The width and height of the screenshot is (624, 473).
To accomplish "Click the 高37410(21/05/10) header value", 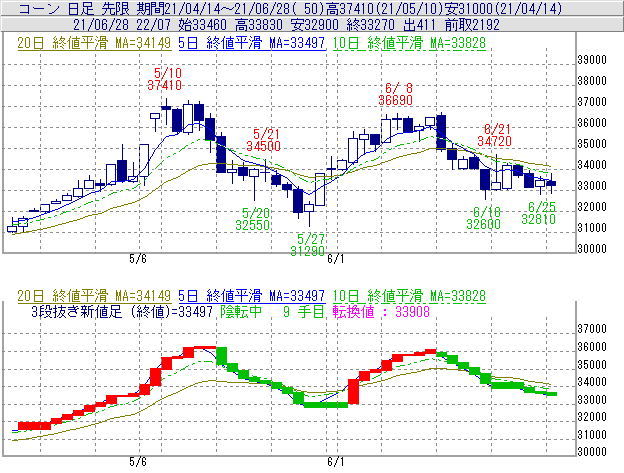I will pos(386,8).
